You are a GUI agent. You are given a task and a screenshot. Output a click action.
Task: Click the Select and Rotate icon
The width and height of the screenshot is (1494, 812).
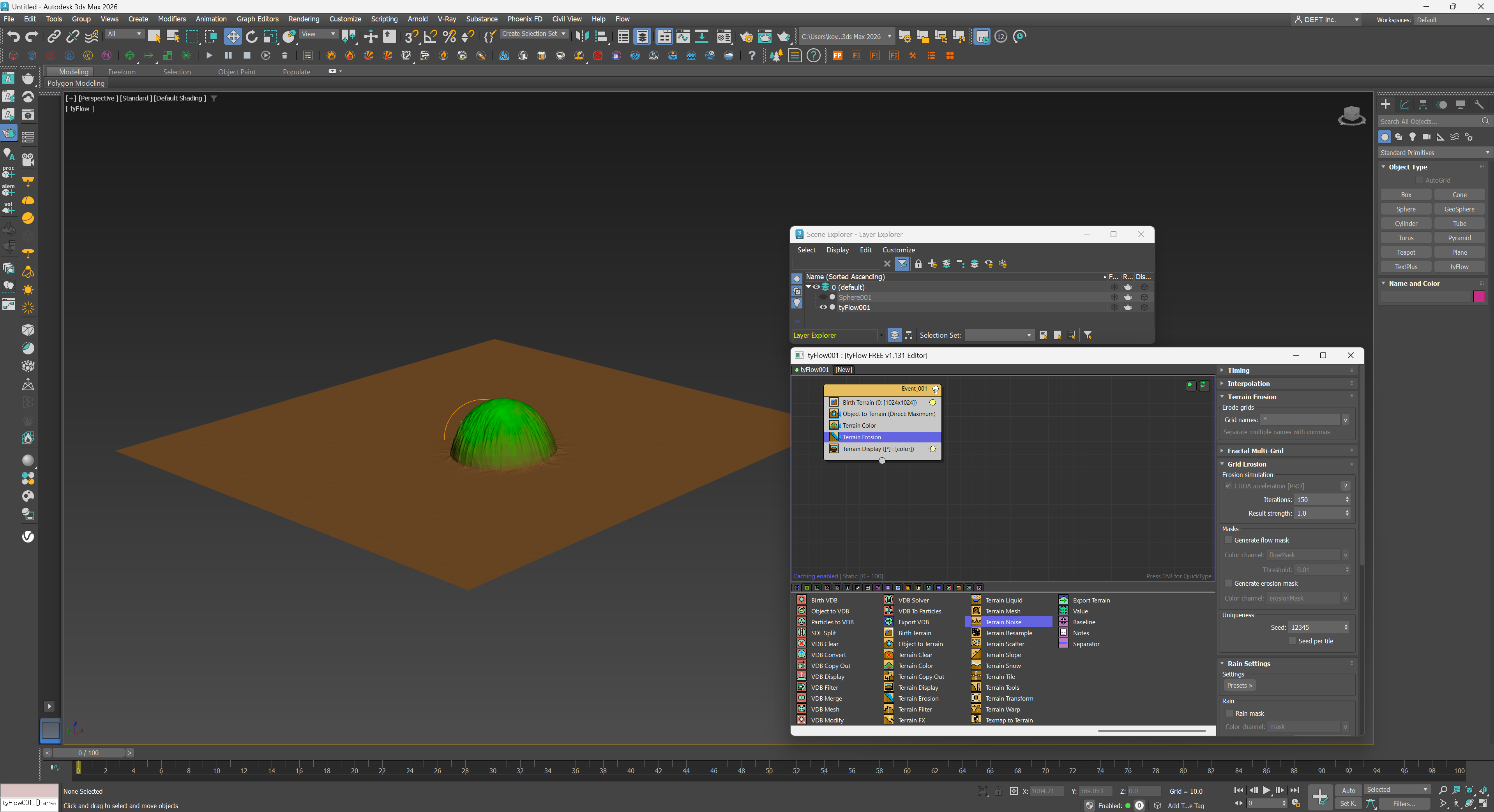251,37
